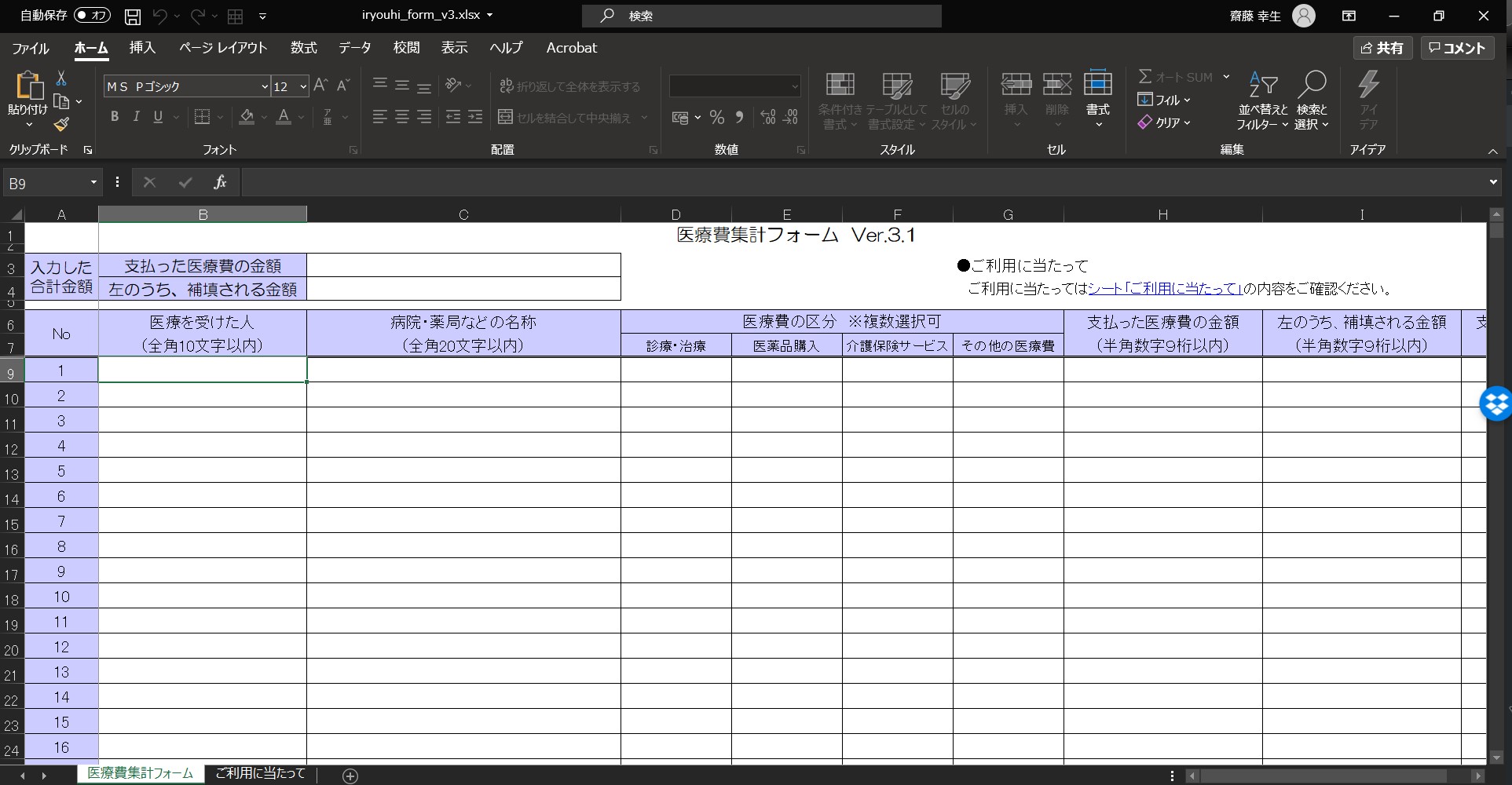This screenshot has height=785, width=1512.
Task: Expand the formula bar chevron
Action: (1493, 182)
